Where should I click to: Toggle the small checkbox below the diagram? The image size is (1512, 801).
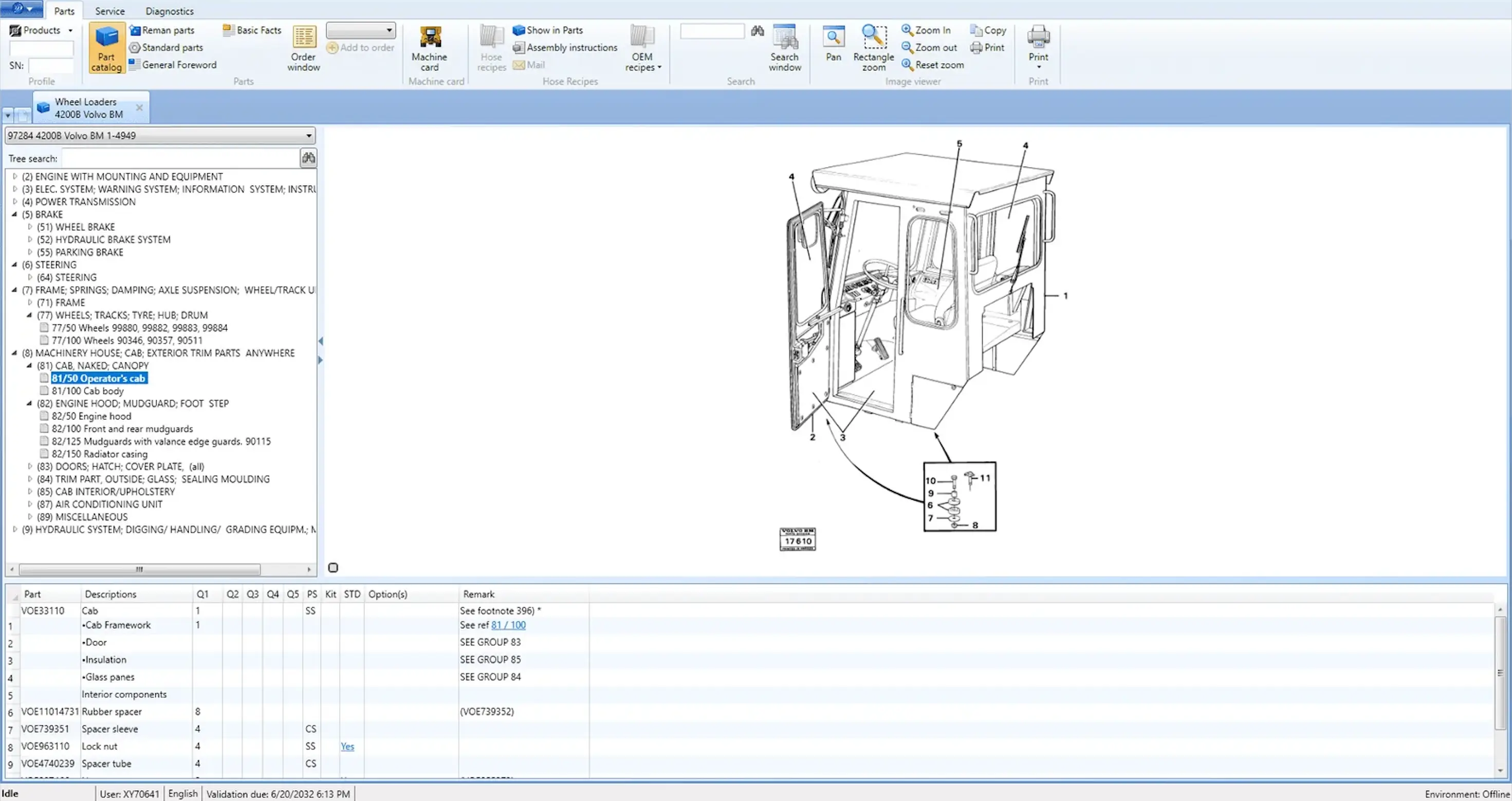coord(333,567)
